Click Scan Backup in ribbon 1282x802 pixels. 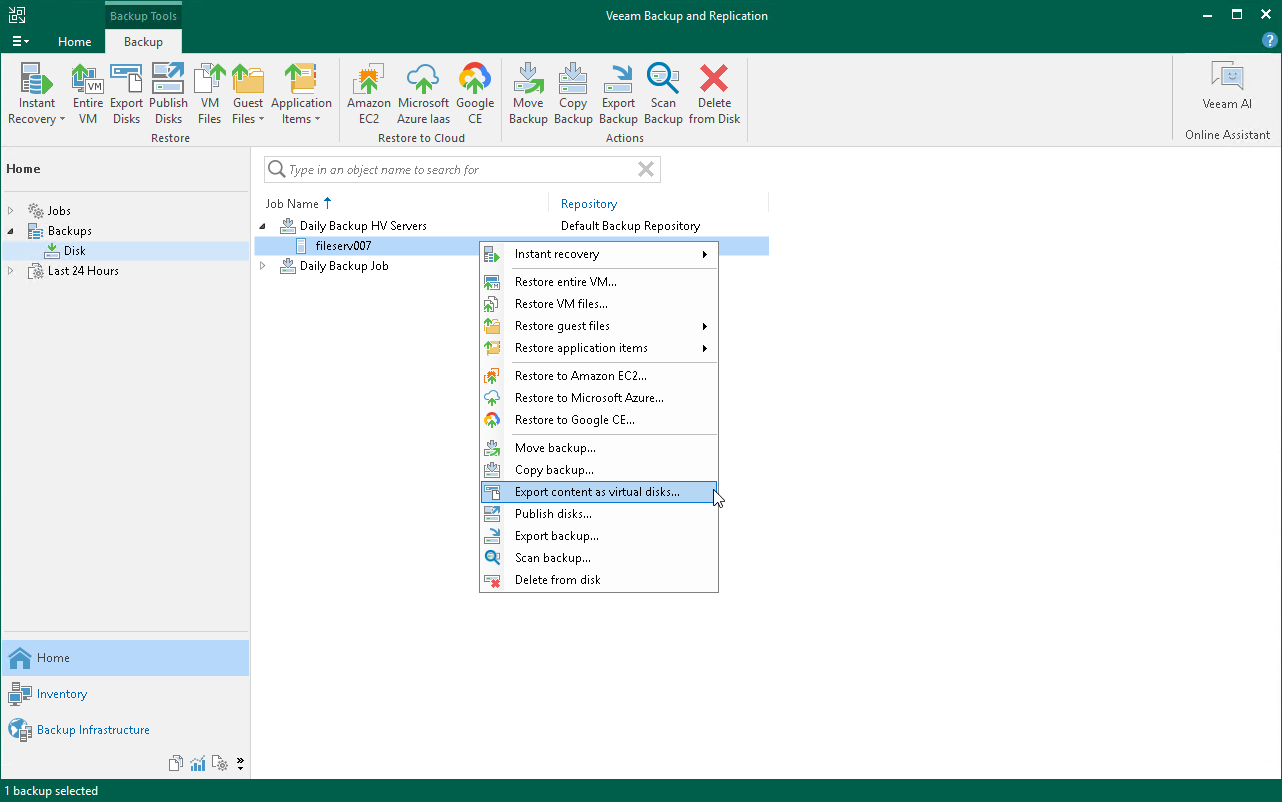pyautogui.click(x=663, y=94)
